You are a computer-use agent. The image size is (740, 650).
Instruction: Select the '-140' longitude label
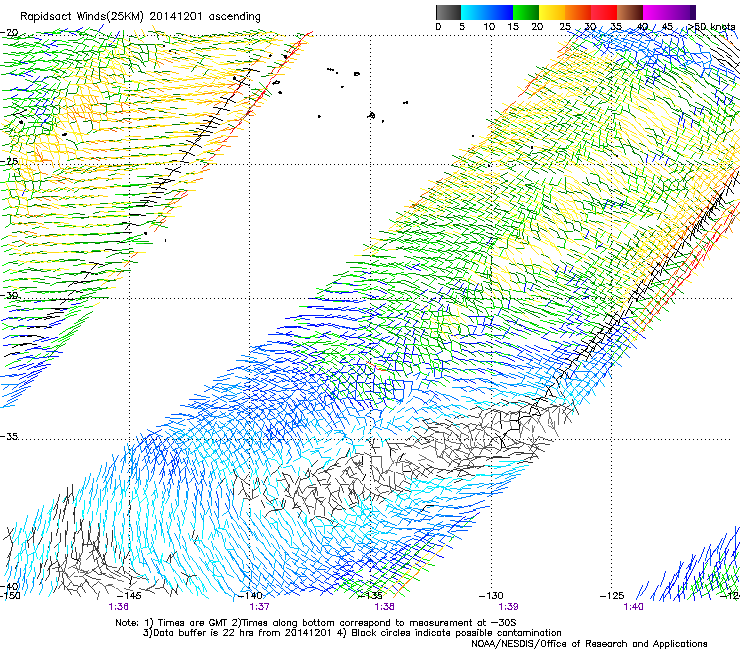pyautogui.click(x=250, y=595)
